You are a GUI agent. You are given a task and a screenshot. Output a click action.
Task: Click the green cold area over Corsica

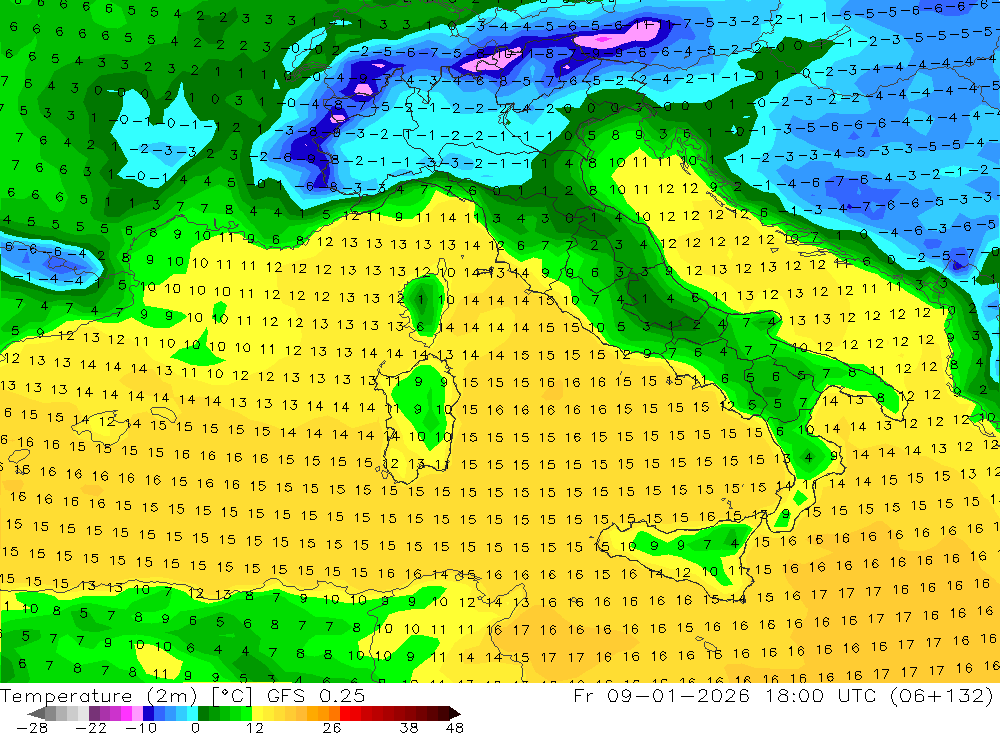click(422, 305)
